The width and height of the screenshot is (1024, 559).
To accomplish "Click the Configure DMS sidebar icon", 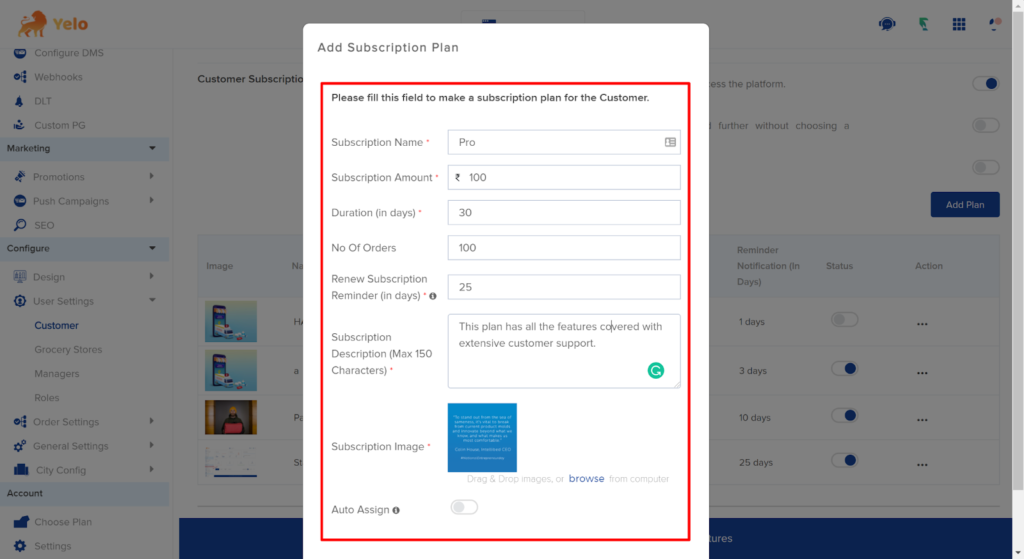I will point(20,53).
